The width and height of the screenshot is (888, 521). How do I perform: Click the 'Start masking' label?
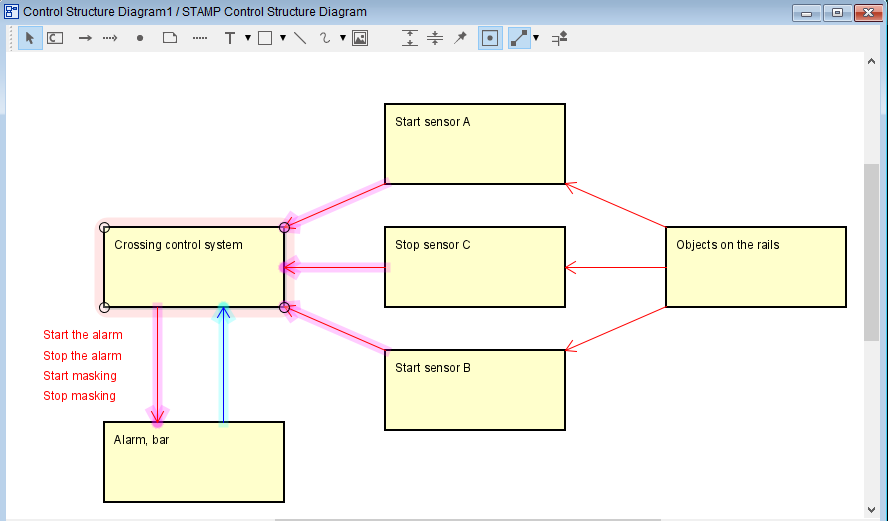click(x=80, y=375)
